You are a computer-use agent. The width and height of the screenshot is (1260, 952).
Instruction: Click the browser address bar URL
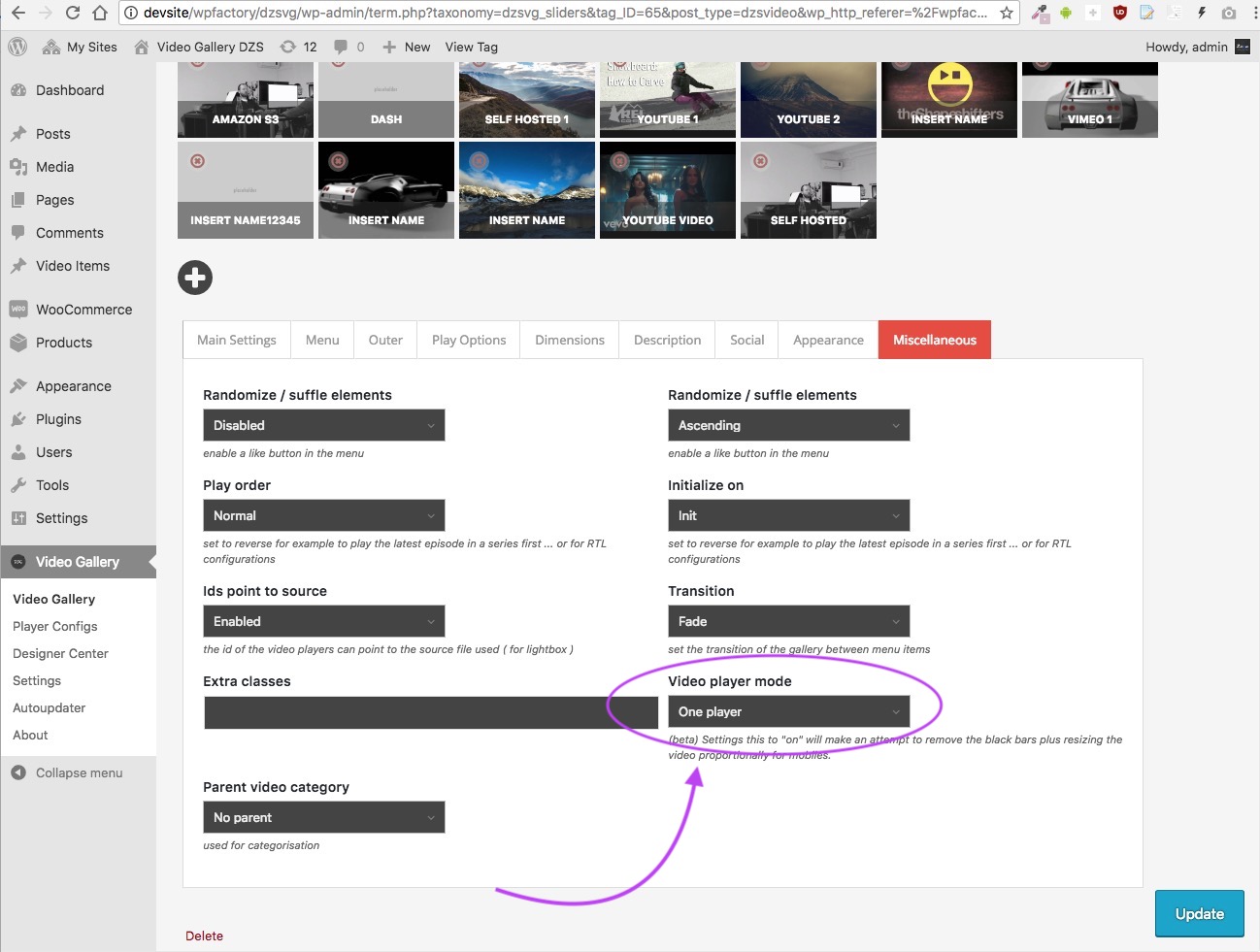[x=566, y=13]
